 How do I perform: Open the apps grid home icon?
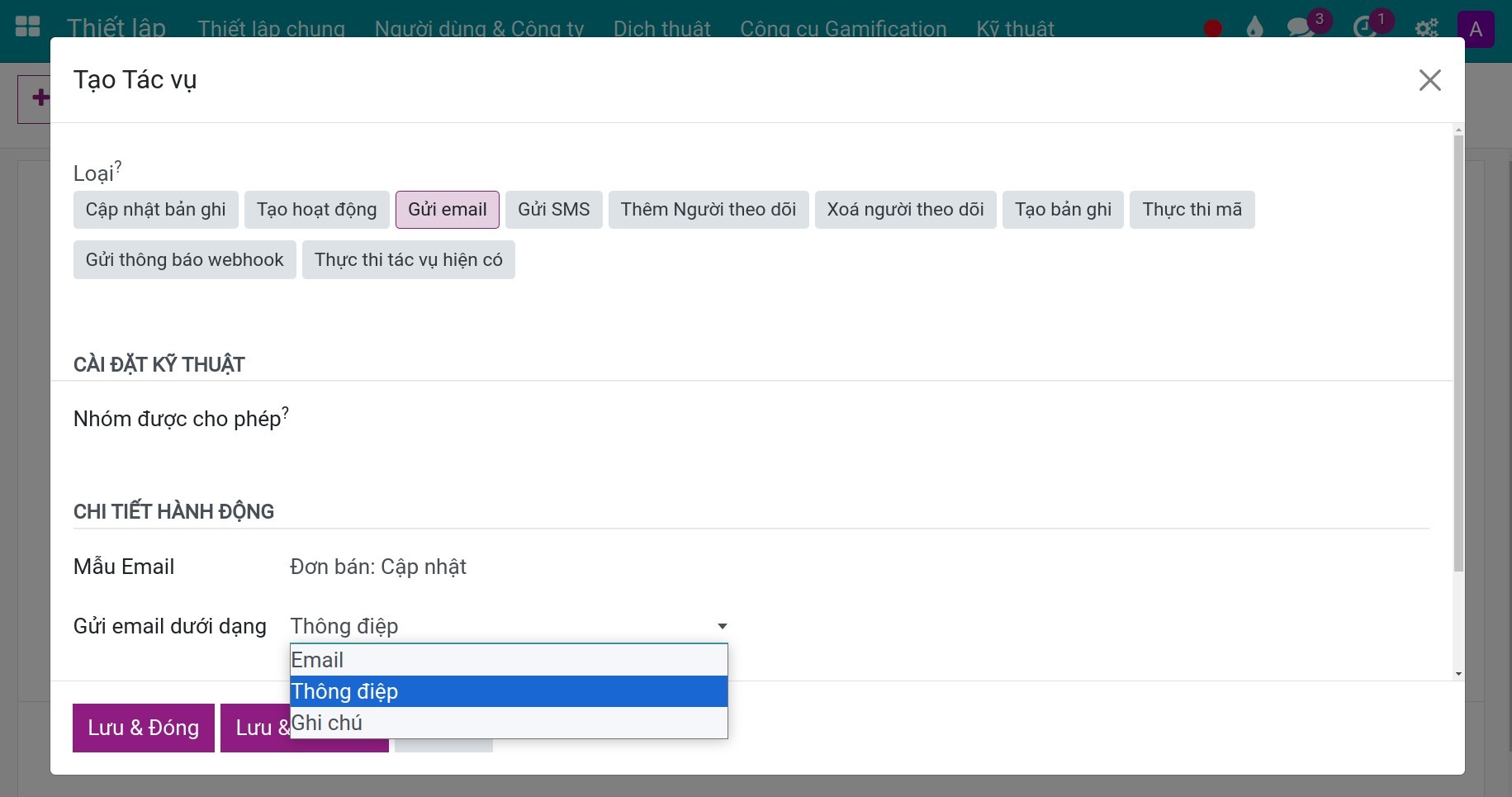point(27,27)
